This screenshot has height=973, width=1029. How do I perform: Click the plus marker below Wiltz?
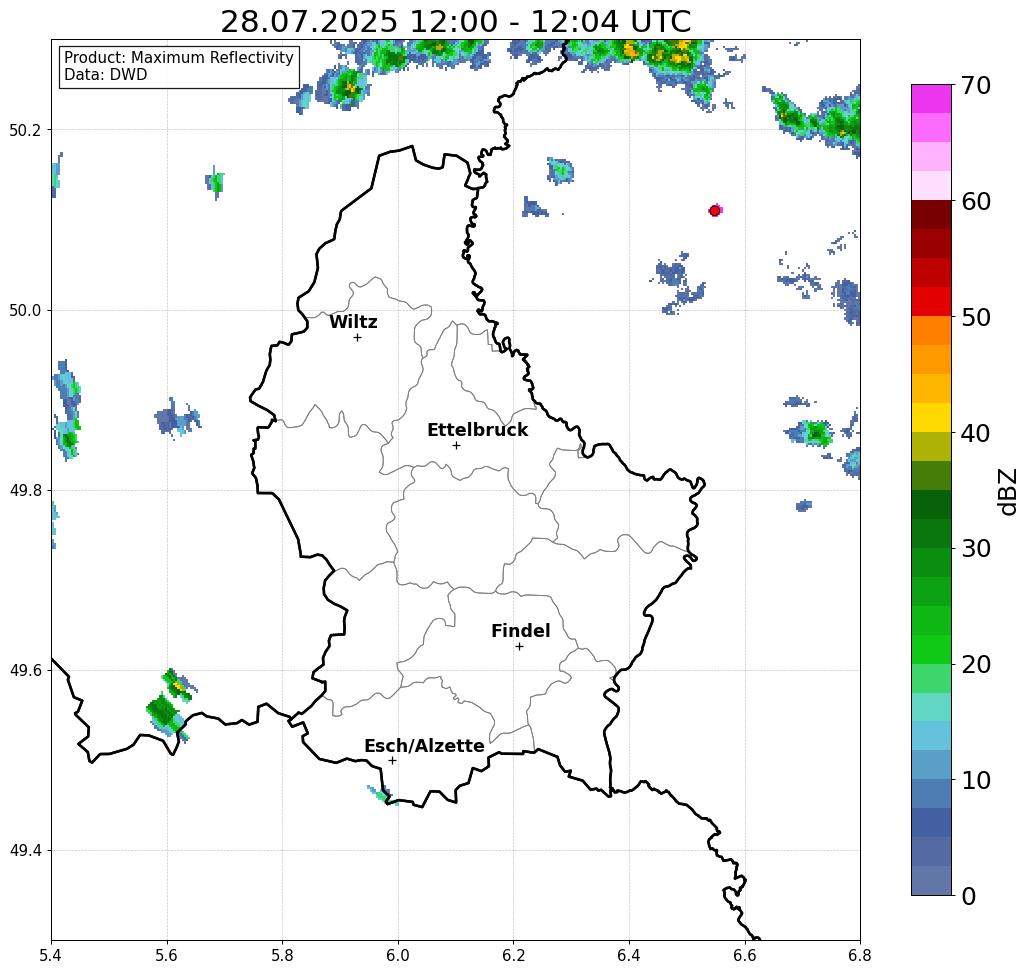point(358,338)
